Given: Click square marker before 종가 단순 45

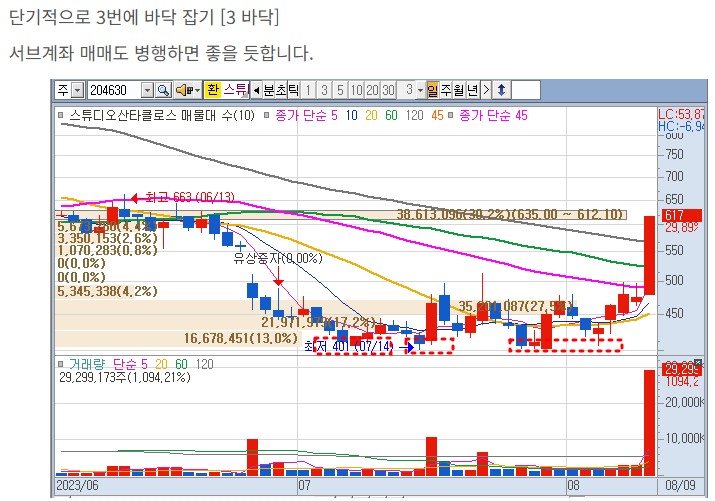Looking at the screenshot, I should point(451,116).
